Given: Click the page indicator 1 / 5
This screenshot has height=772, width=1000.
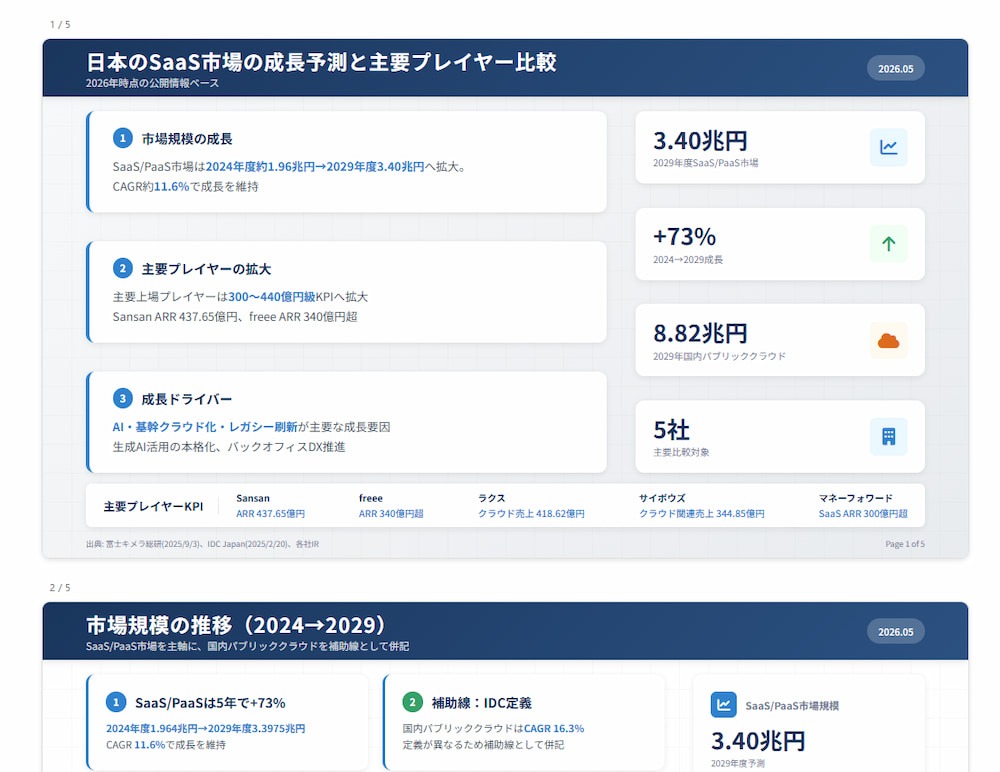Looking at the screenshot, I should pos(60,24).
